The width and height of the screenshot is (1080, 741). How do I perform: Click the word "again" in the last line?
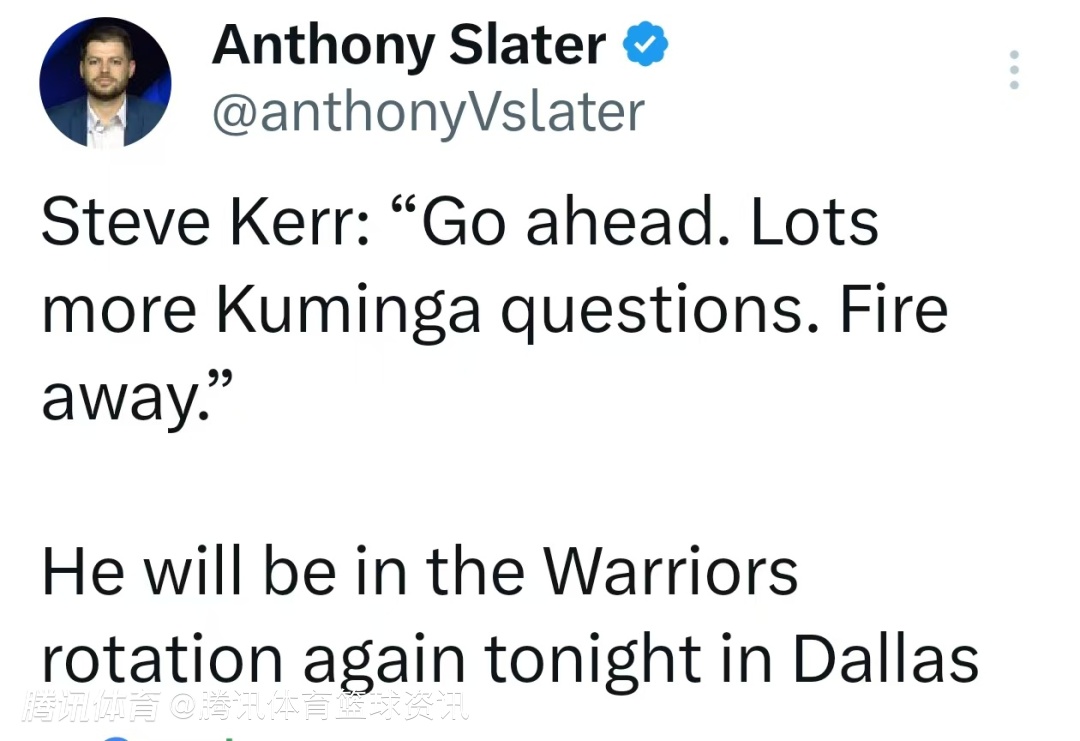(384, 662)
